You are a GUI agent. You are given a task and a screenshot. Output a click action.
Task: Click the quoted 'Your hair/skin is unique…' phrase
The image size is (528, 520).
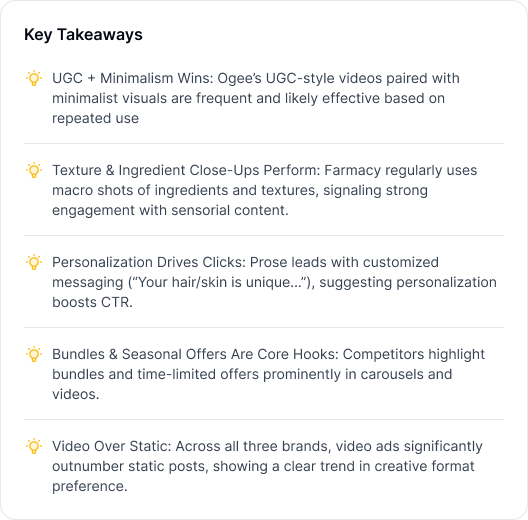tap(219, 282)
